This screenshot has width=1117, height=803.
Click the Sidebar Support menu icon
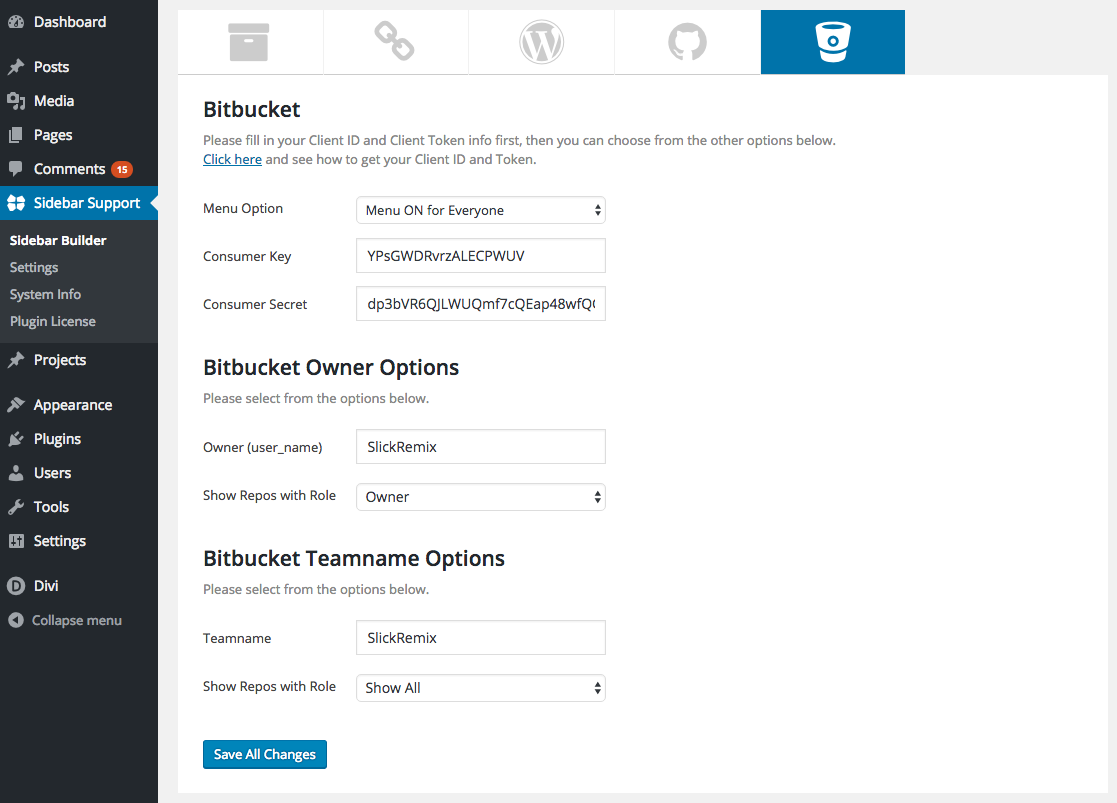point(16,203)
